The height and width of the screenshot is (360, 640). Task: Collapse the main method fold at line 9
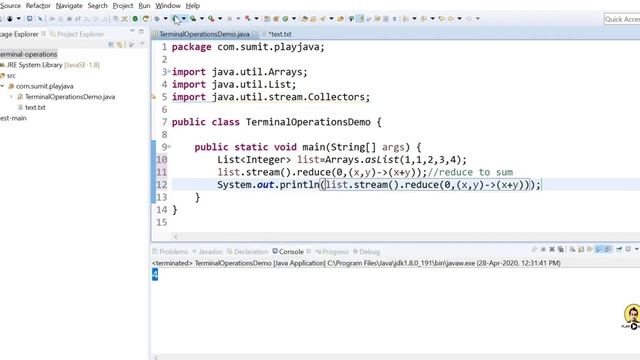tap(169, 146)
